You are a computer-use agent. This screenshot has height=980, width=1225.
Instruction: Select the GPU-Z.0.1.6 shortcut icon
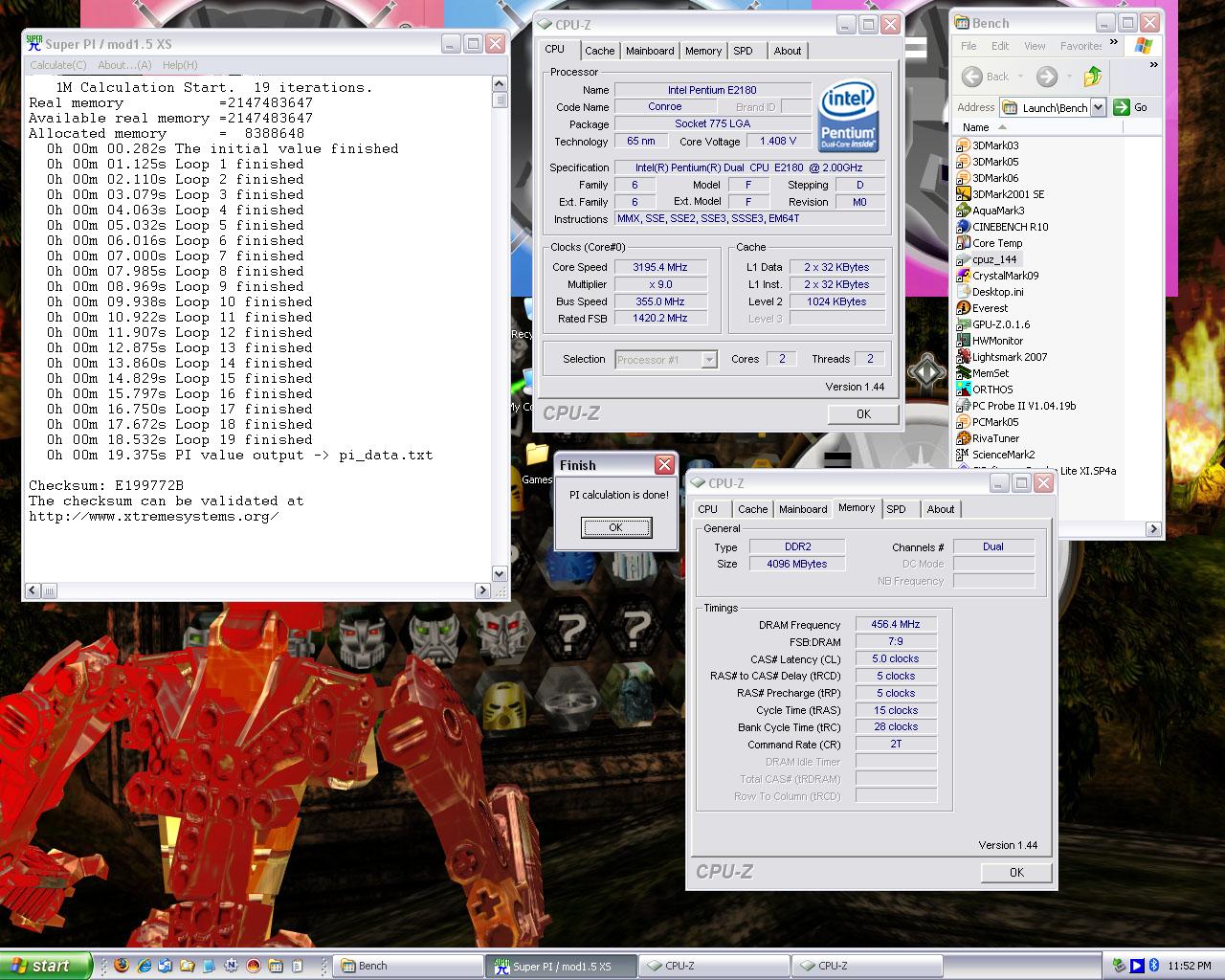click(964, 324)
